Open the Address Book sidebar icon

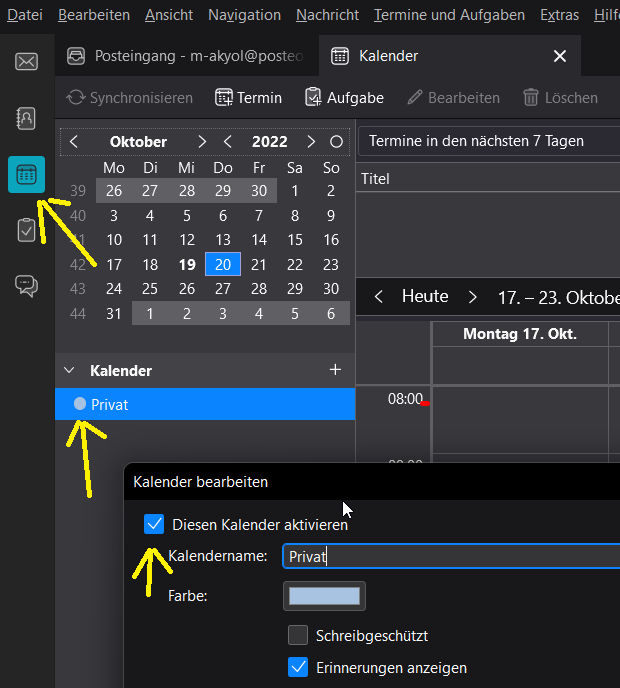coord(27,118)
